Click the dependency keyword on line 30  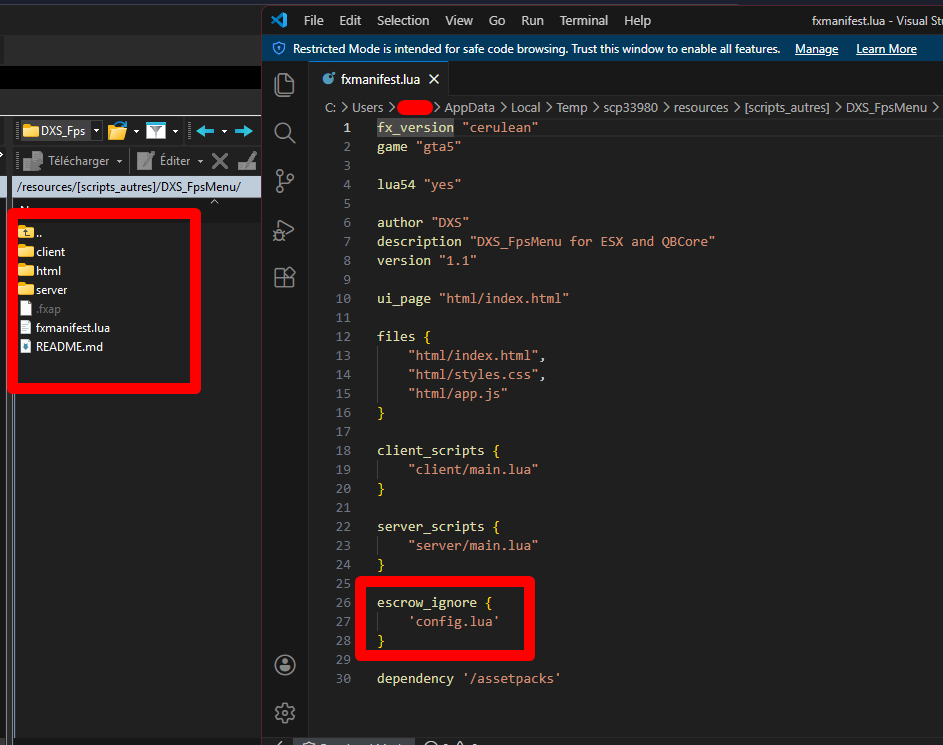[x=416, y=679]
